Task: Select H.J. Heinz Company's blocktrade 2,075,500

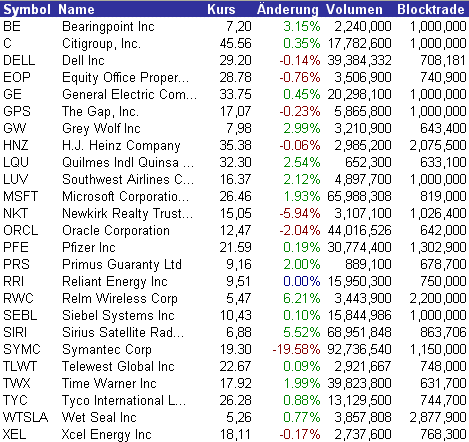Action: click(438, 145)
